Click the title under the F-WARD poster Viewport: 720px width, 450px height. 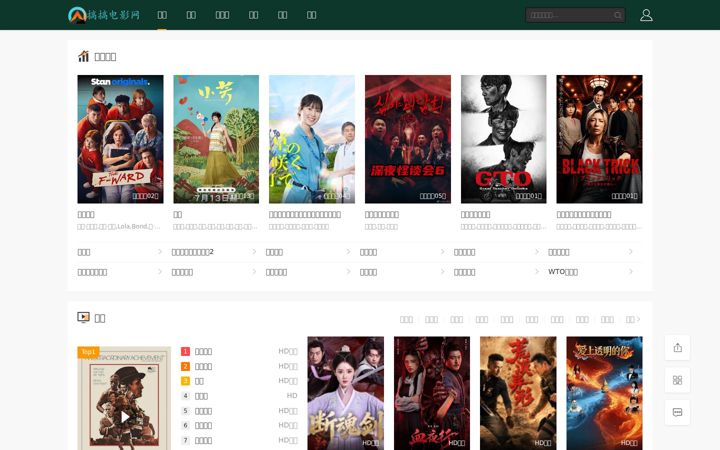click(86, 214)
